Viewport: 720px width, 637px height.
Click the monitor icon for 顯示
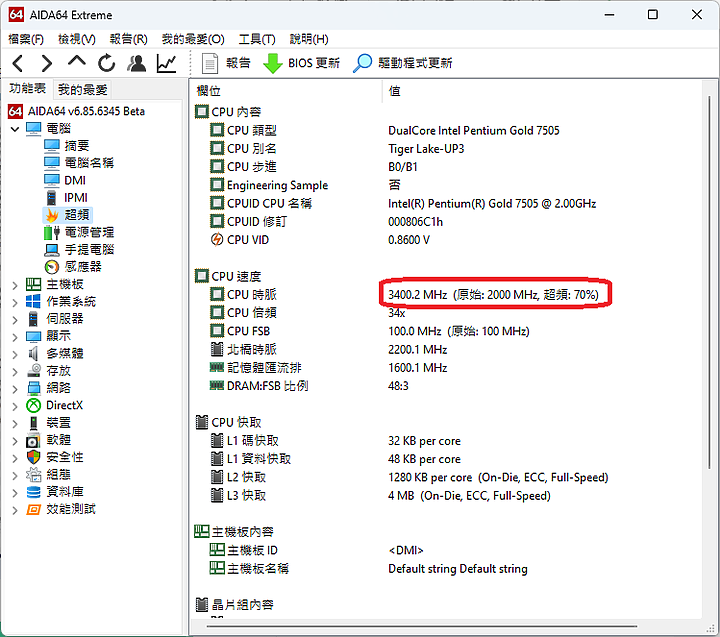pyautogui.click(x=34, y=336)
